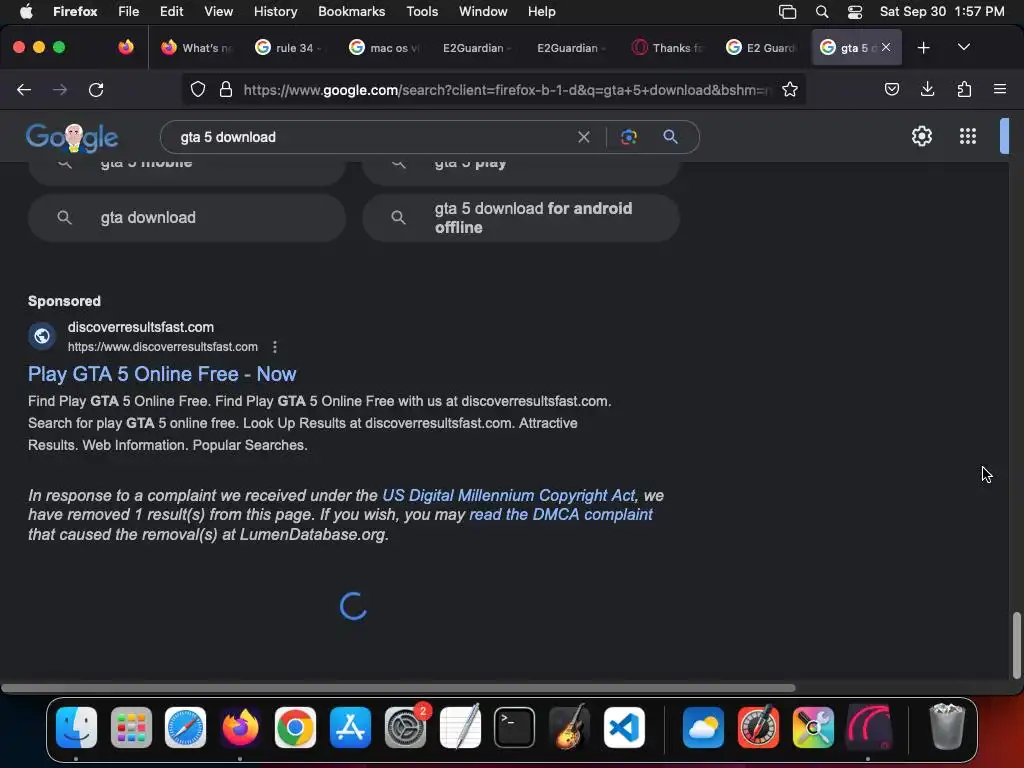Open the Trash in the Dock
The width and height of the screenshot is (1024, 768).
947,728
